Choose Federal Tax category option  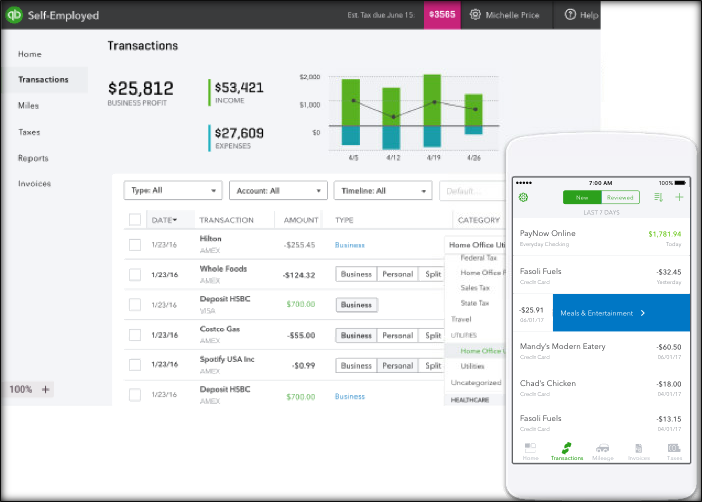[x=478, y=258]
